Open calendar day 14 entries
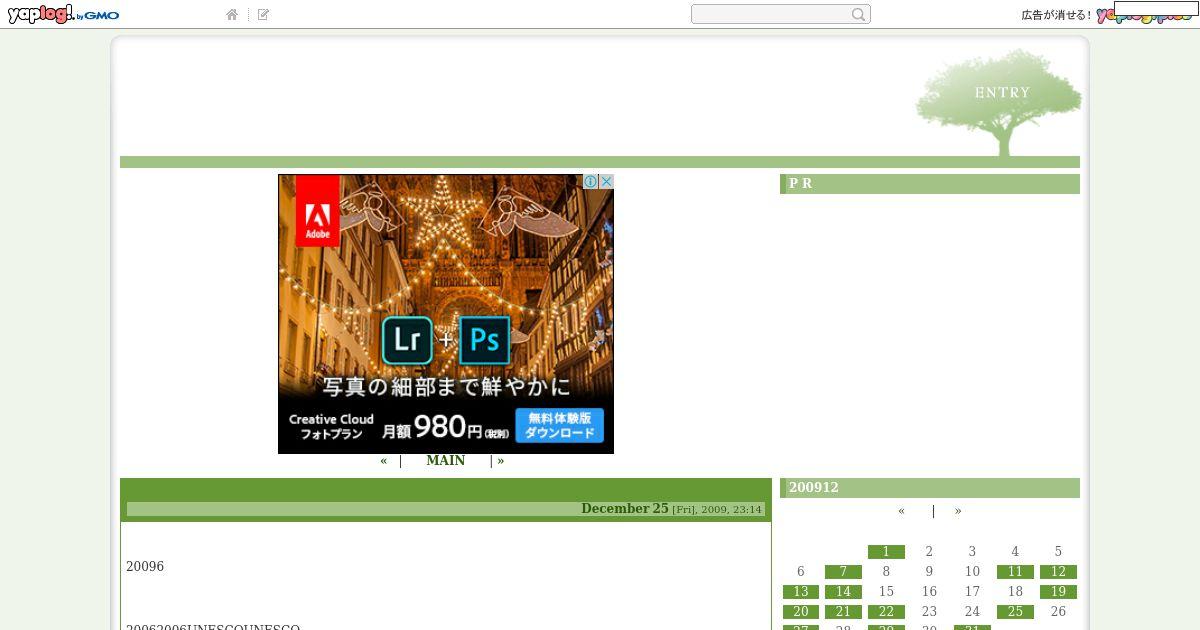1200x630 pixels. tap(843, 592)
